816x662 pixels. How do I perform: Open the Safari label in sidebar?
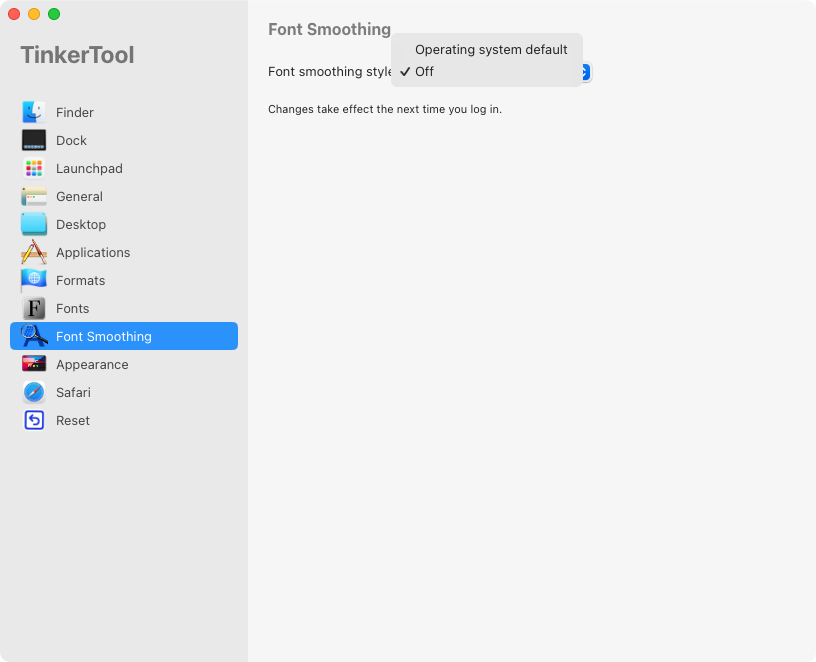73,393
